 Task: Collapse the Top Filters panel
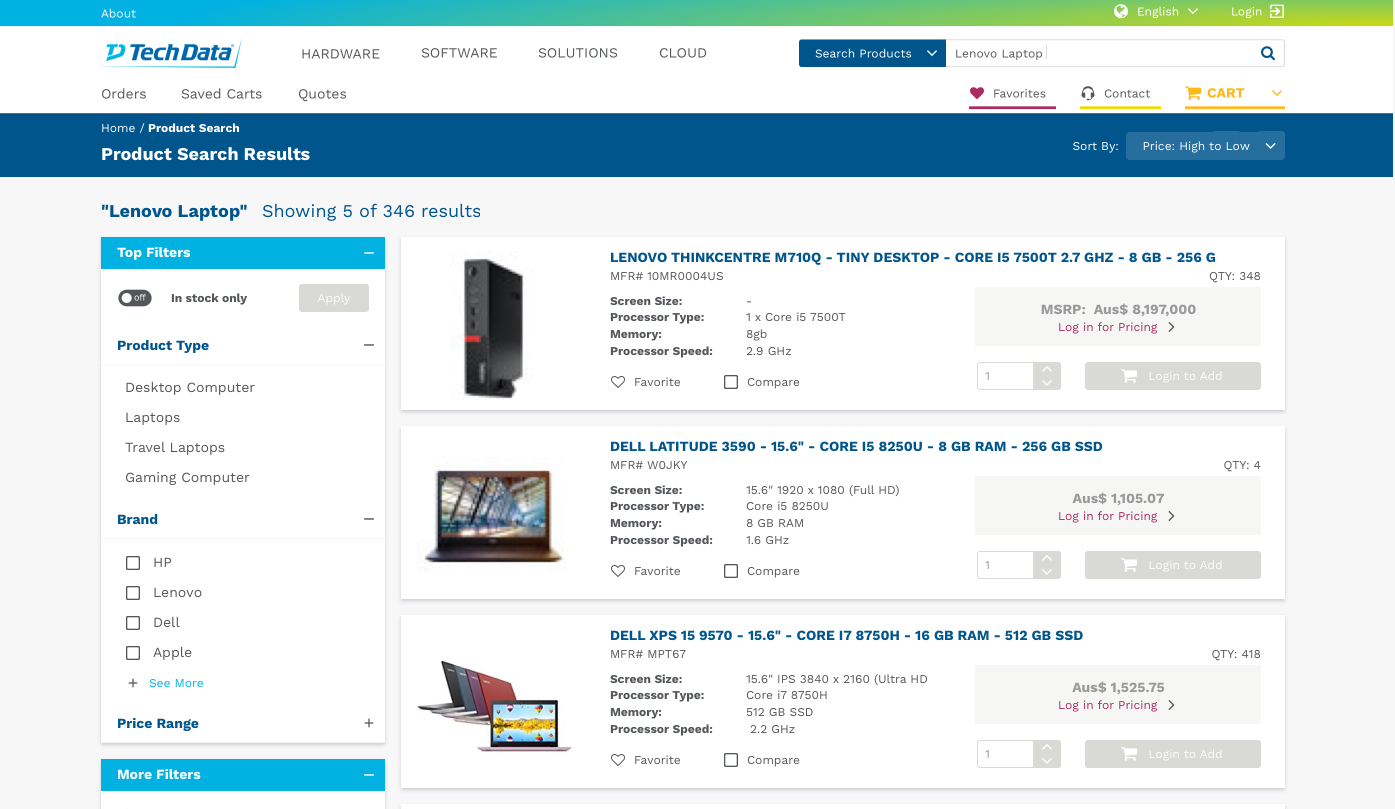coord(369,253)
